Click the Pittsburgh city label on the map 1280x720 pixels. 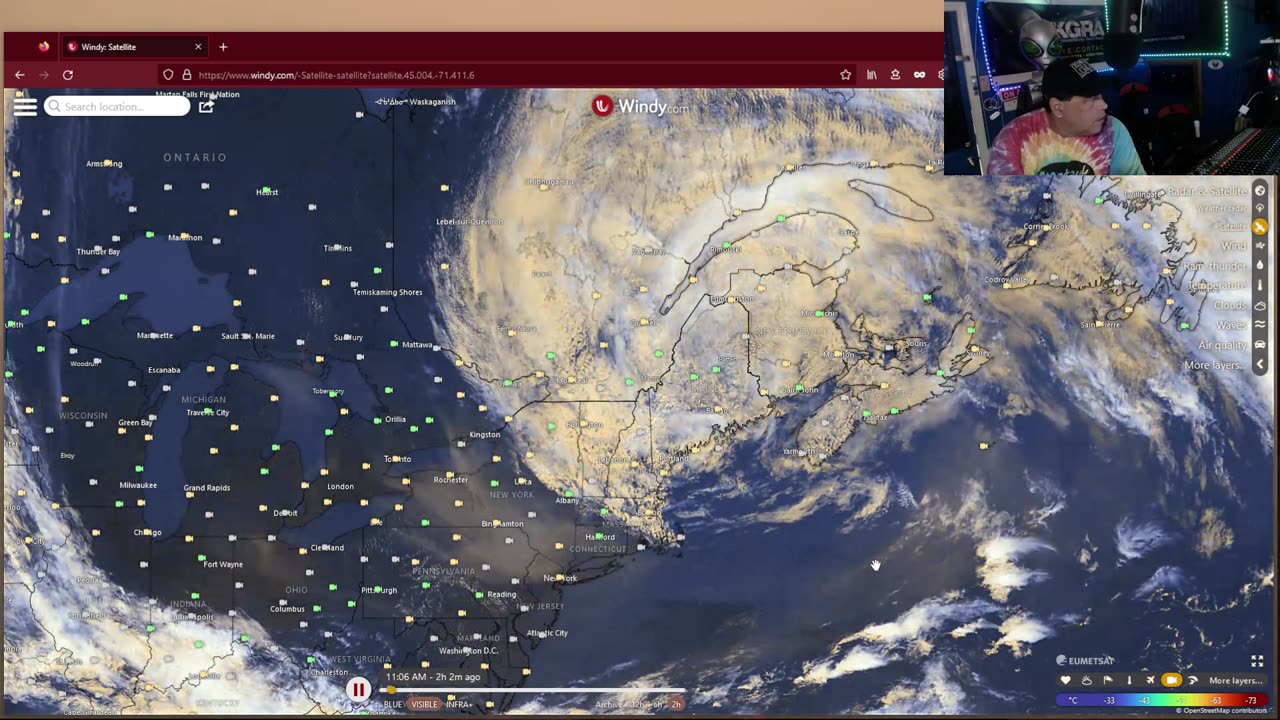click(x=379, y=590)
